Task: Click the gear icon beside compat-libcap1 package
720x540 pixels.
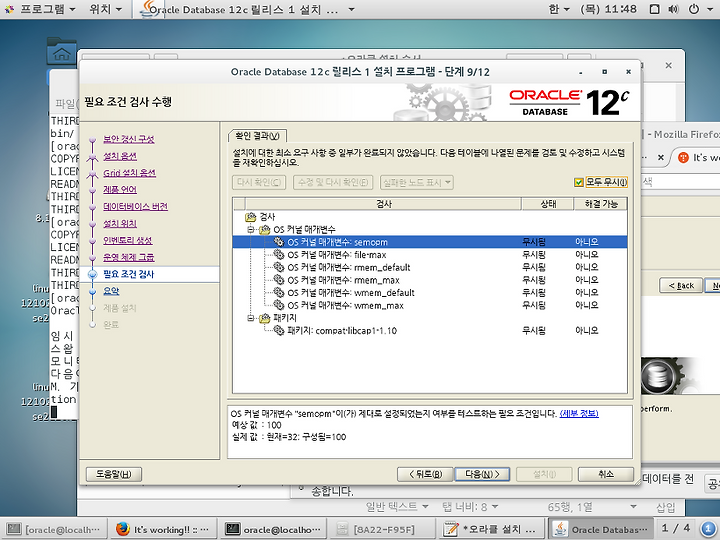Action: [279, 330]
